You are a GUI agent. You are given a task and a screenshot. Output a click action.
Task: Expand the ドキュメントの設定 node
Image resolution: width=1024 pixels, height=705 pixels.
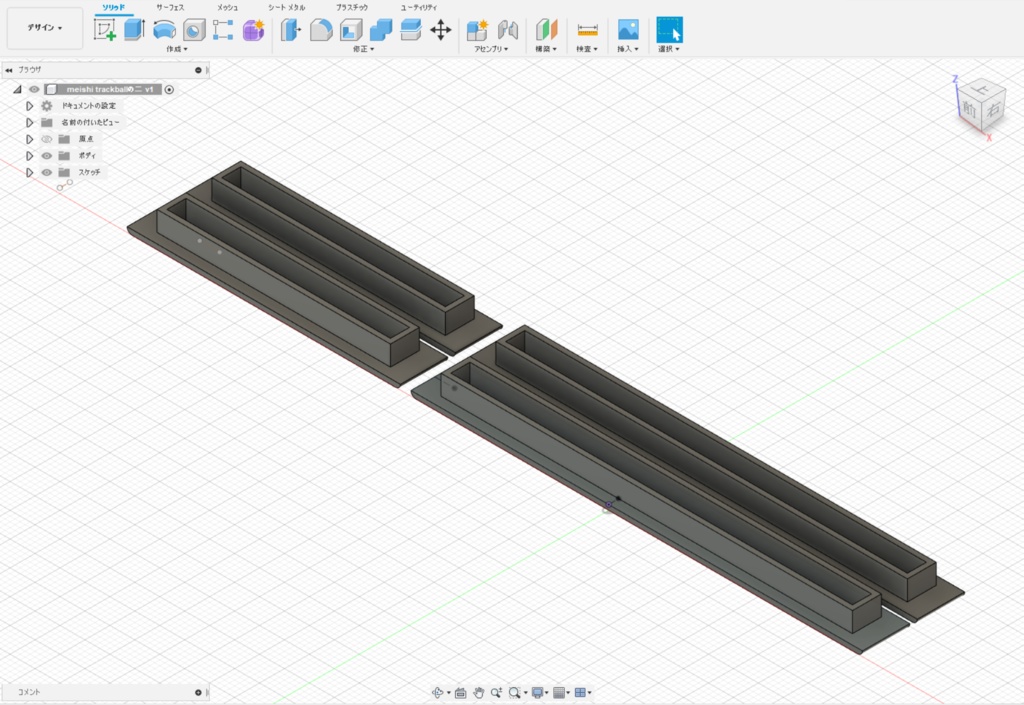[29, 106]
